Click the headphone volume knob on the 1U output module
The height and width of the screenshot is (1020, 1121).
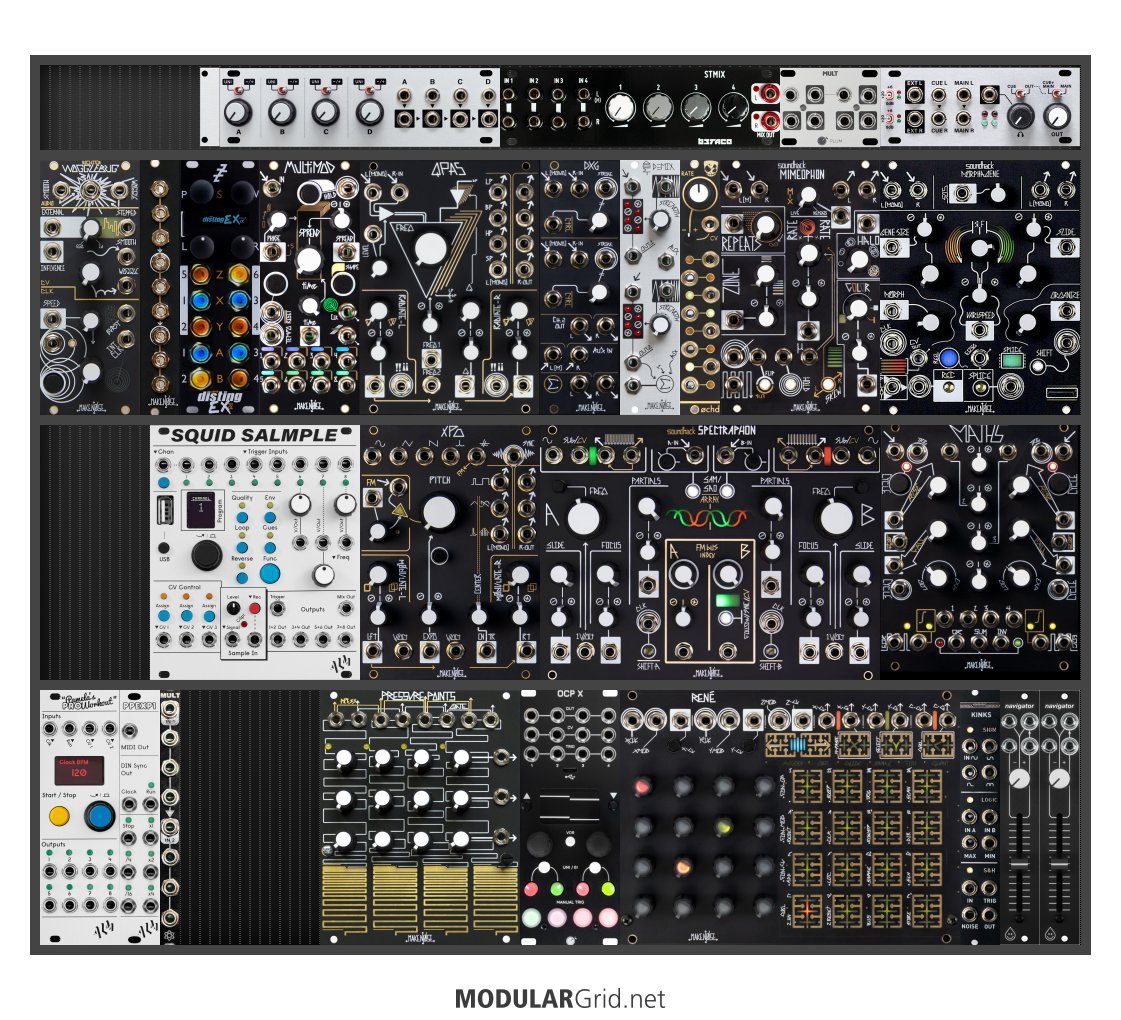pyautogui.click(x=1020, y=115)
